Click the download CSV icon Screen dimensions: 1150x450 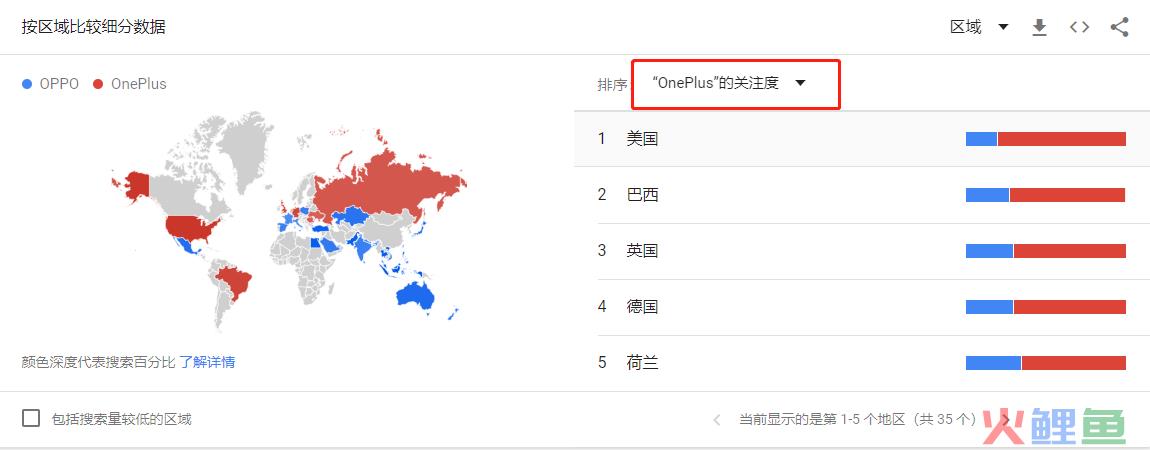click(x=1039, y=27)
